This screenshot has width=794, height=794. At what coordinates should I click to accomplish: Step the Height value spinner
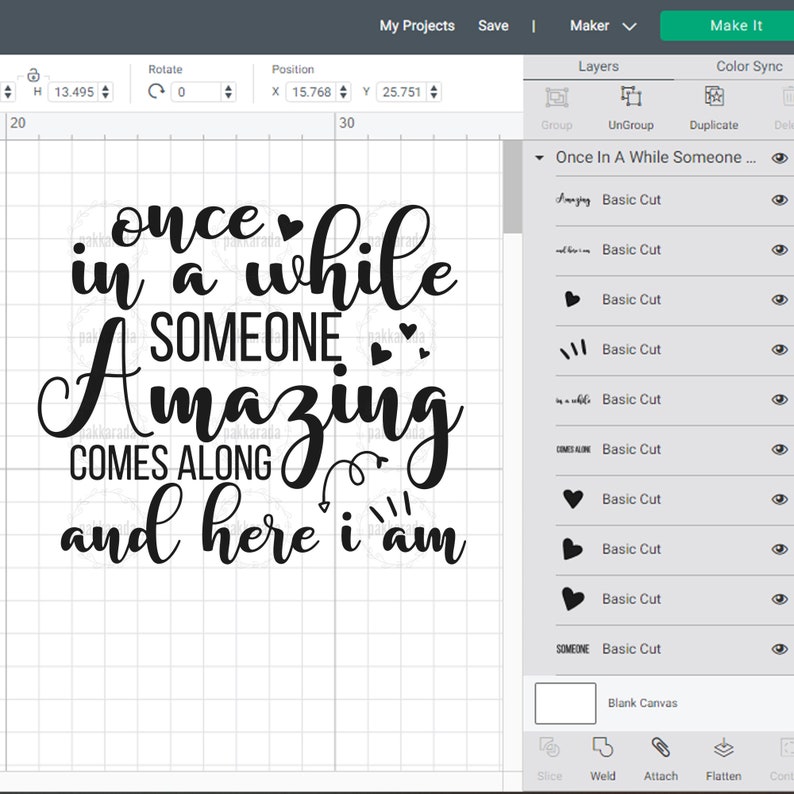tap(105, 92)
